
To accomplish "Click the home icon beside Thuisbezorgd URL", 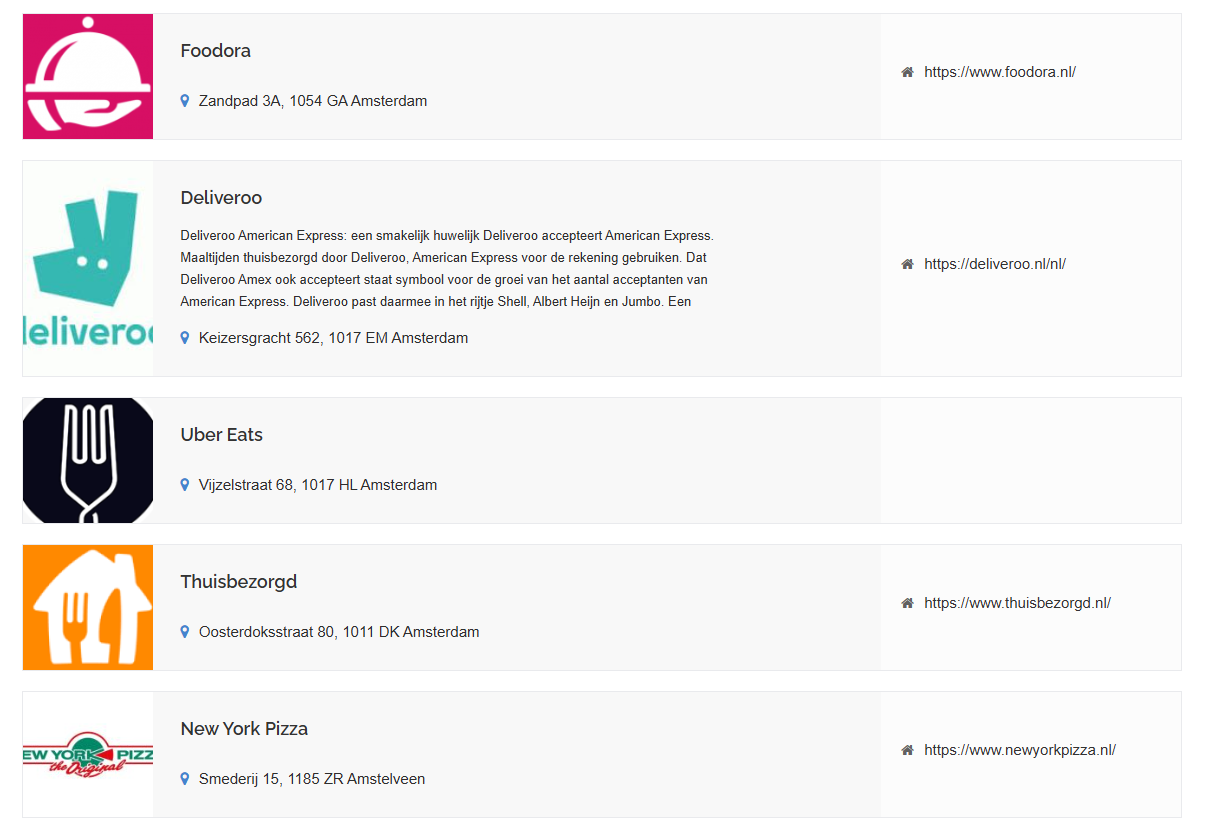I will tap(907, 603).
